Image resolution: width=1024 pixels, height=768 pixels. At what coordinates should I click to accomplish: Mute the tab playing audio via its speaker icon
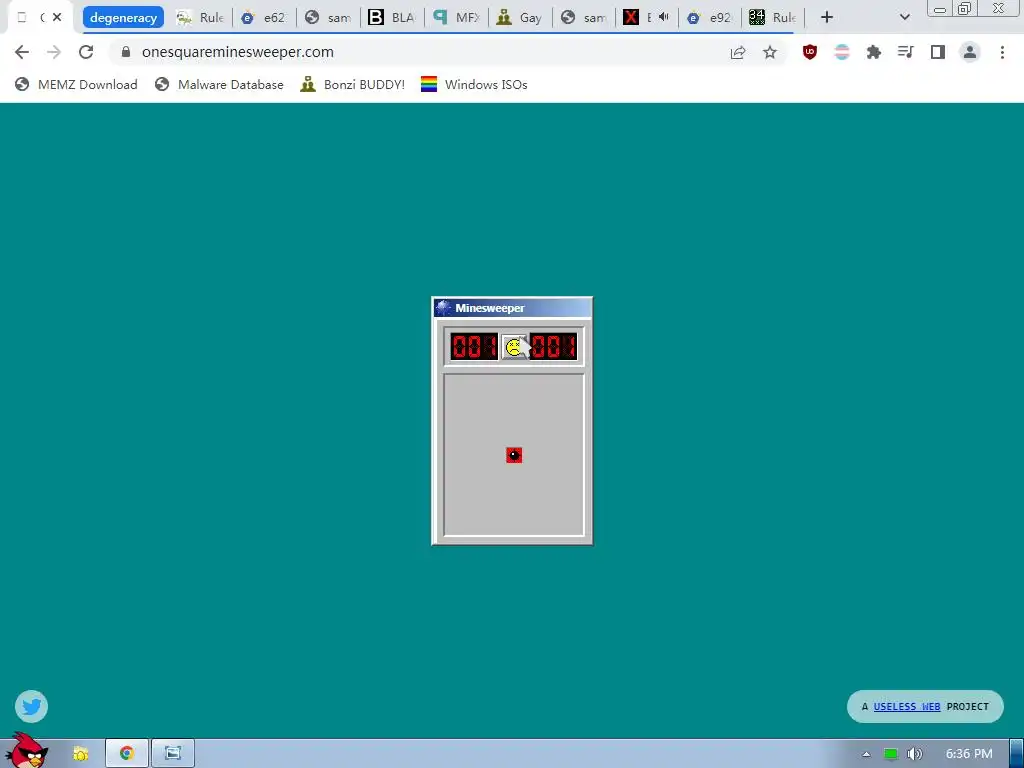[x=664, y=18]
